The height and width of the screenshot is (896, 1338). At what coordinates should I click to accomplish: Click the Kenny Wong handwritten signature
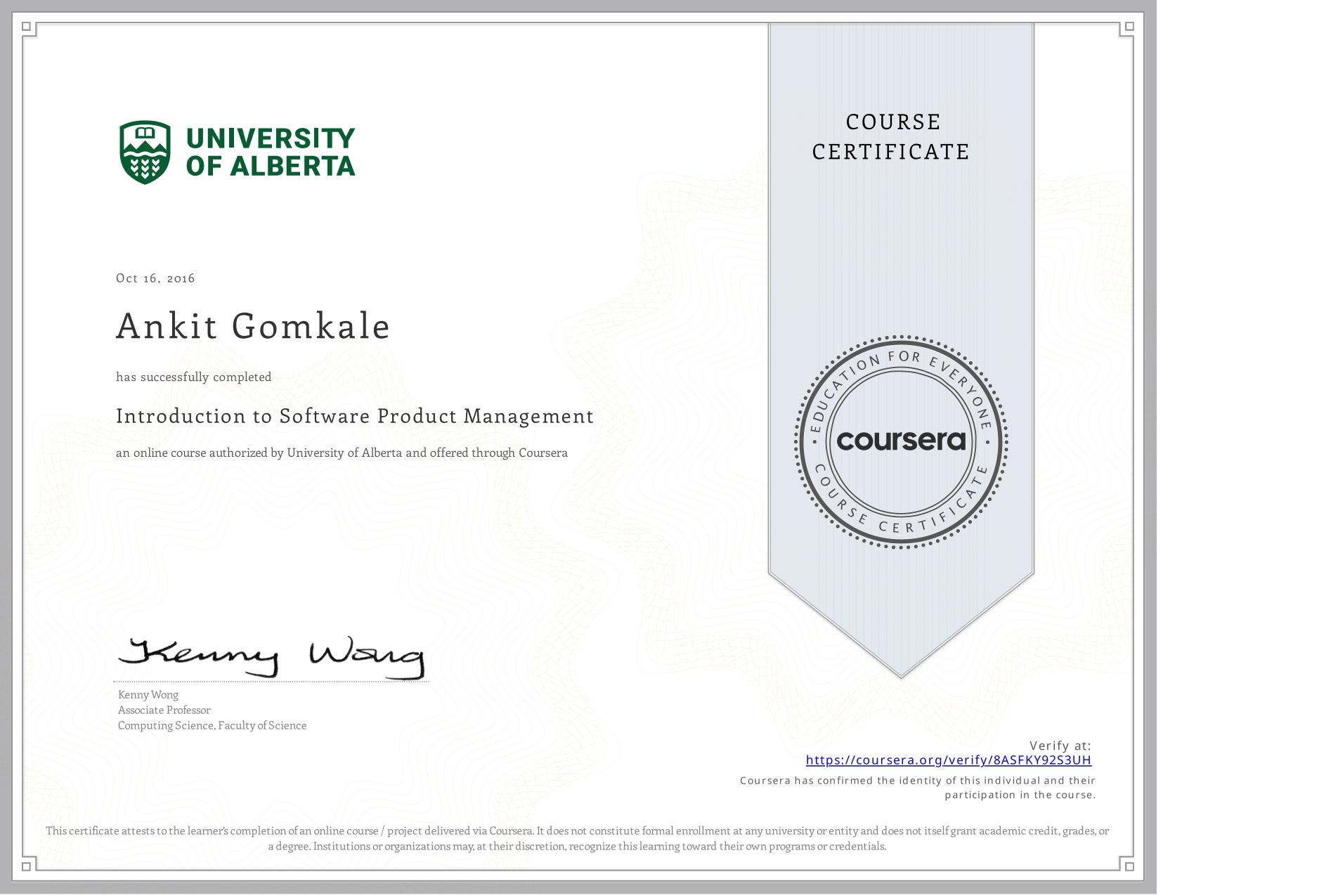(x=272, y=658)
